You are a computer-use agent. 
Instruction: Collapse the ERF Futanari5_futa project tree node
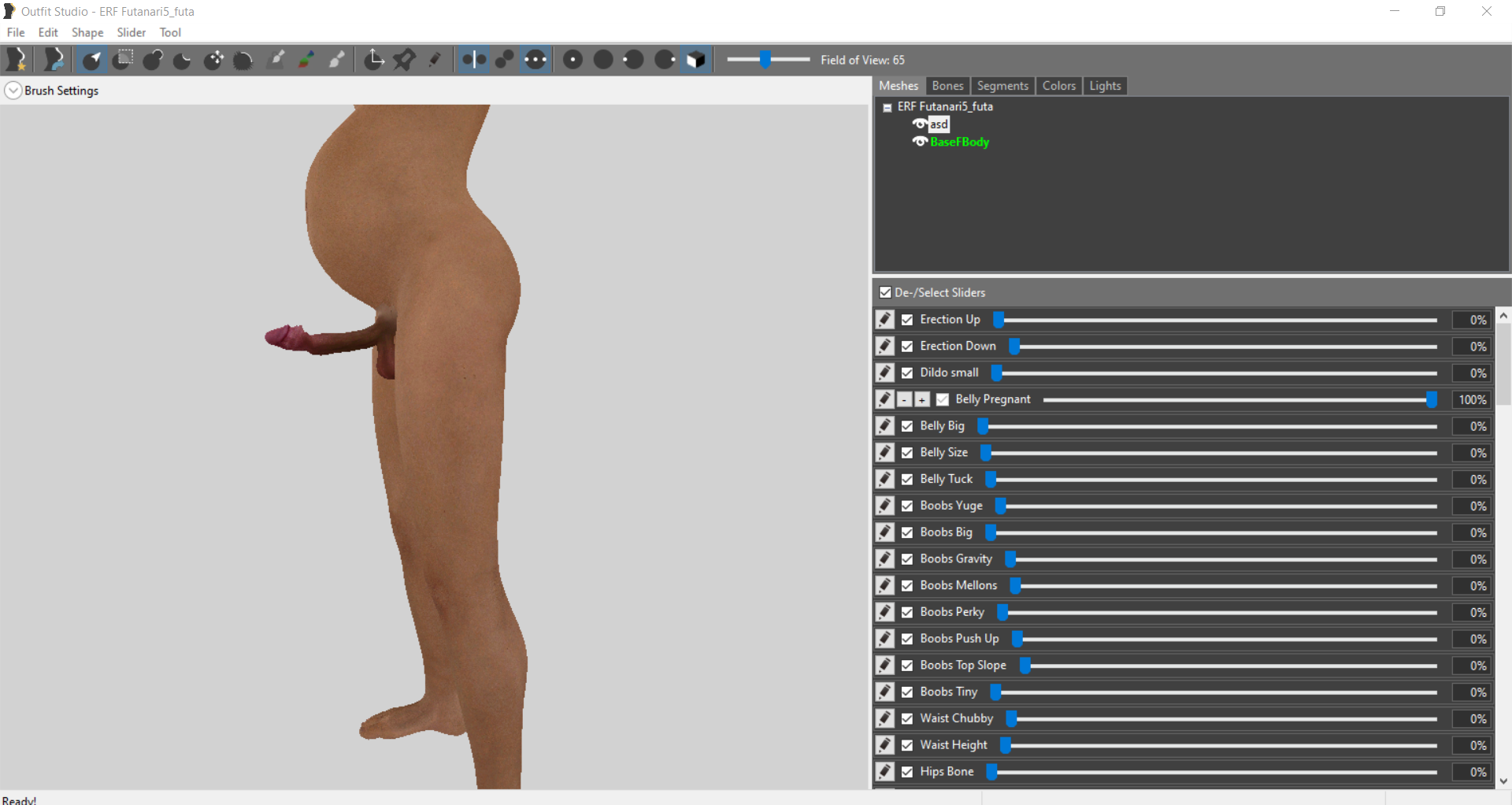[x=888, y=108]
